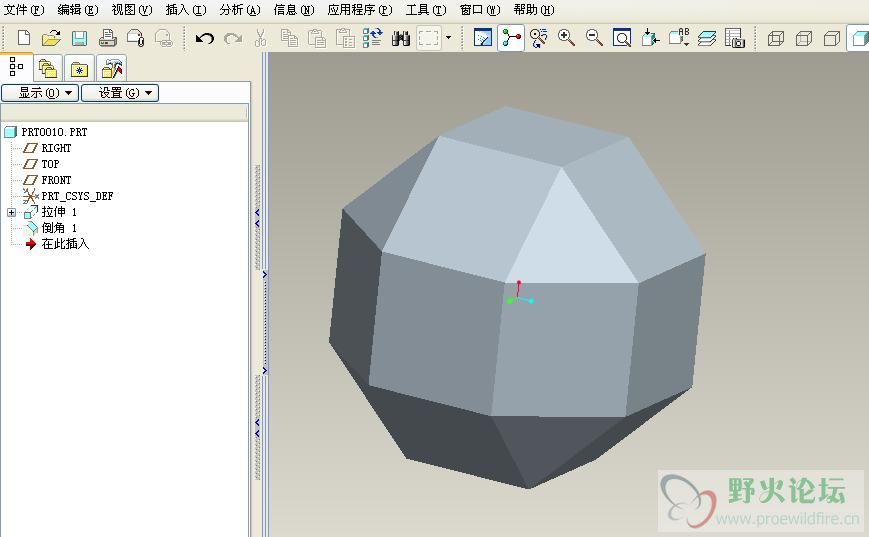Open the 编辑(E) menu
The height and width of the screenshot is (537, 869).
78,10
